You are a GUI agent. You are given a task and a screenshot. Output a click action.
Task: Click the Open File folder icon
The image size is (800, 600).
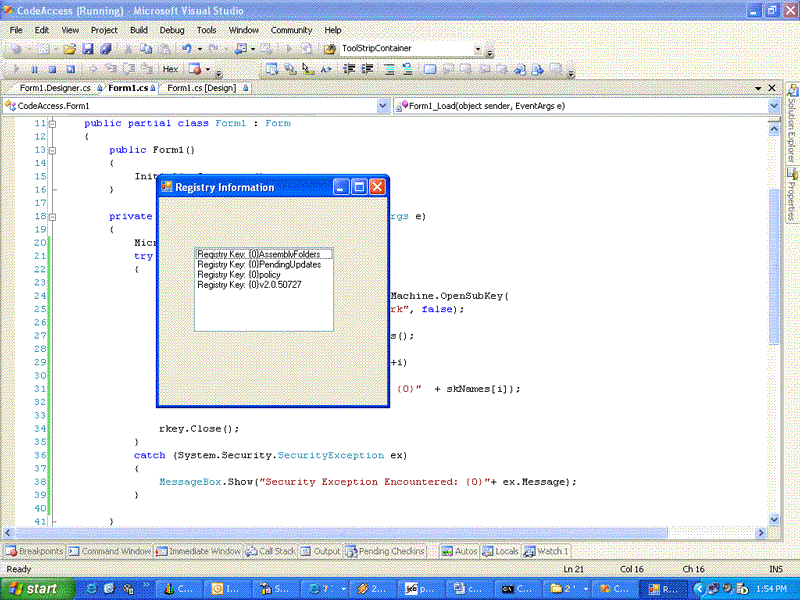(x=70, y=48)
